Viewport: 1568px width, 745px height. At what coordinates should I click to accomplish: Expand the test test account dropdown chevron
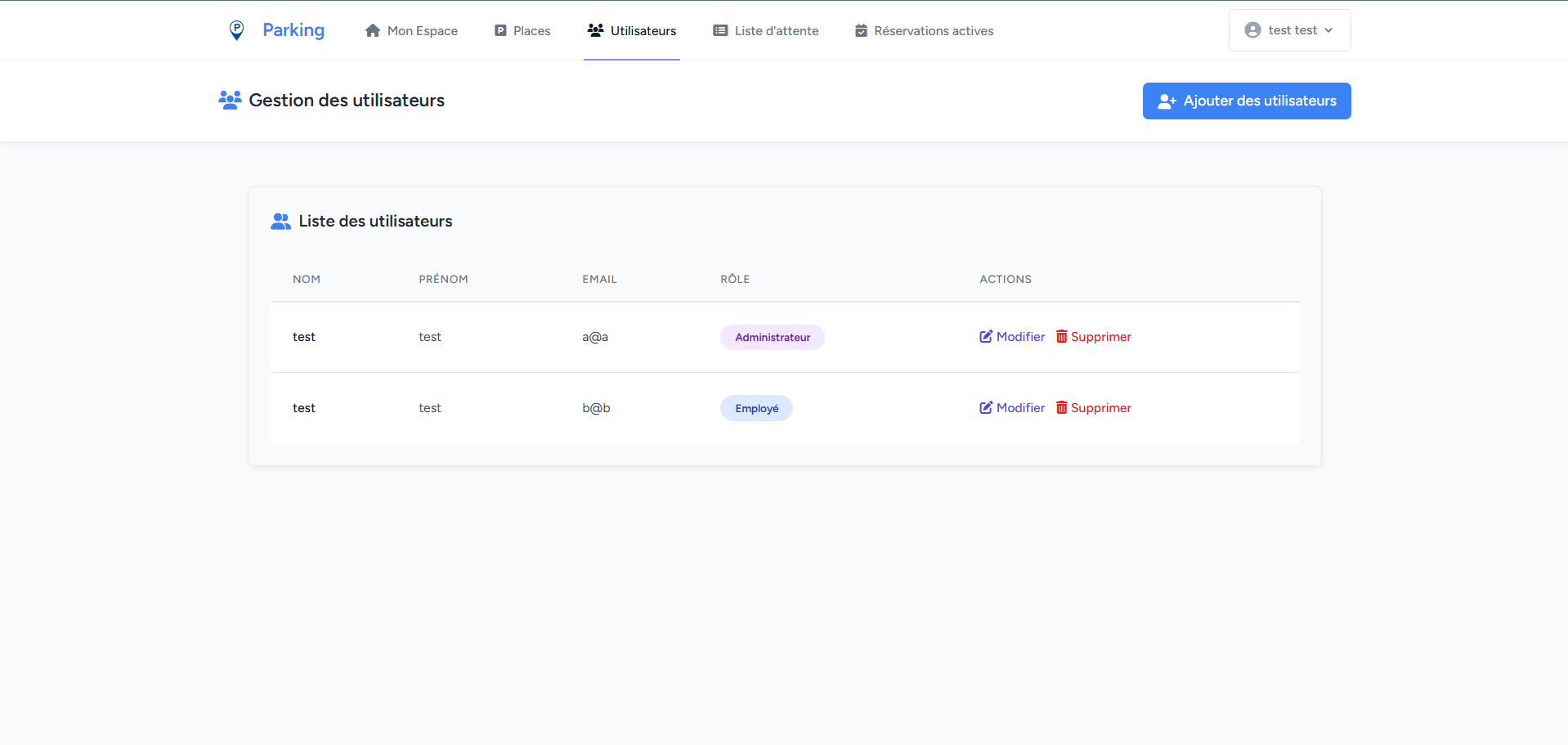click(x=1328, y=30)
